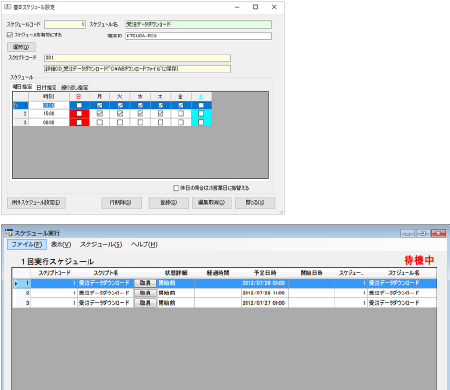This screenshot has height=390, width=450.
Task: Click the 状態詳細 column header
Action: 176,273
